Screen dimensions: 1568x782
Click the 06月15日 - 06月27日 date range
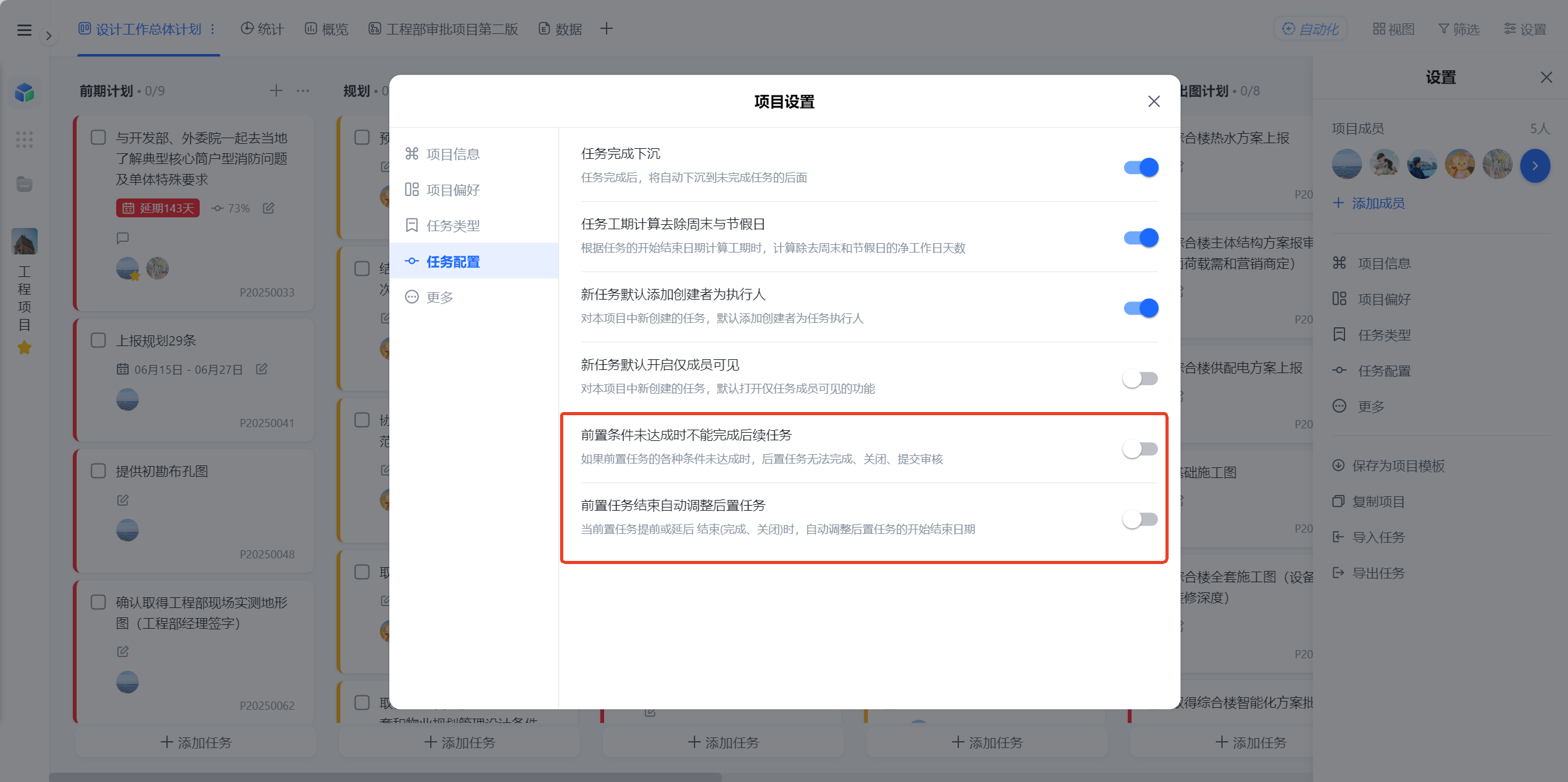pyautogui.click(x=180, y=369)
